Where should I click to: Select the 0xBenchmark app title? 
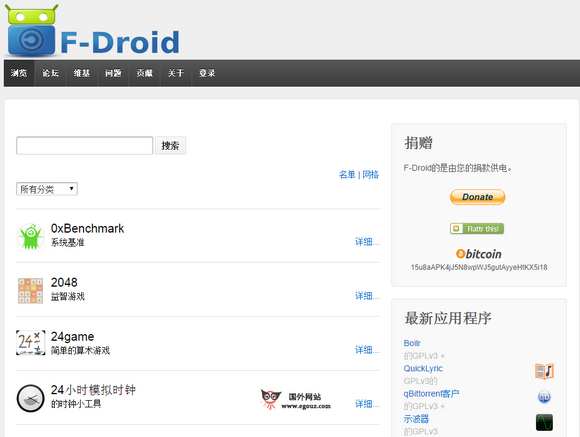pos(87,229)
